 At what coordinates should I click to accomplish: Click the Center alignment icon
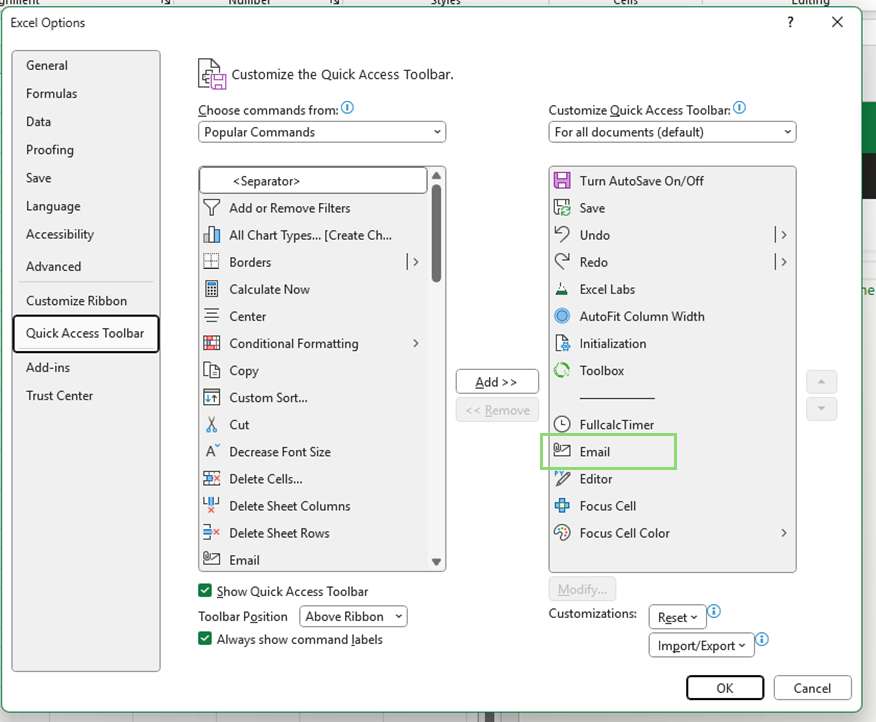click(x=211, y=316)
